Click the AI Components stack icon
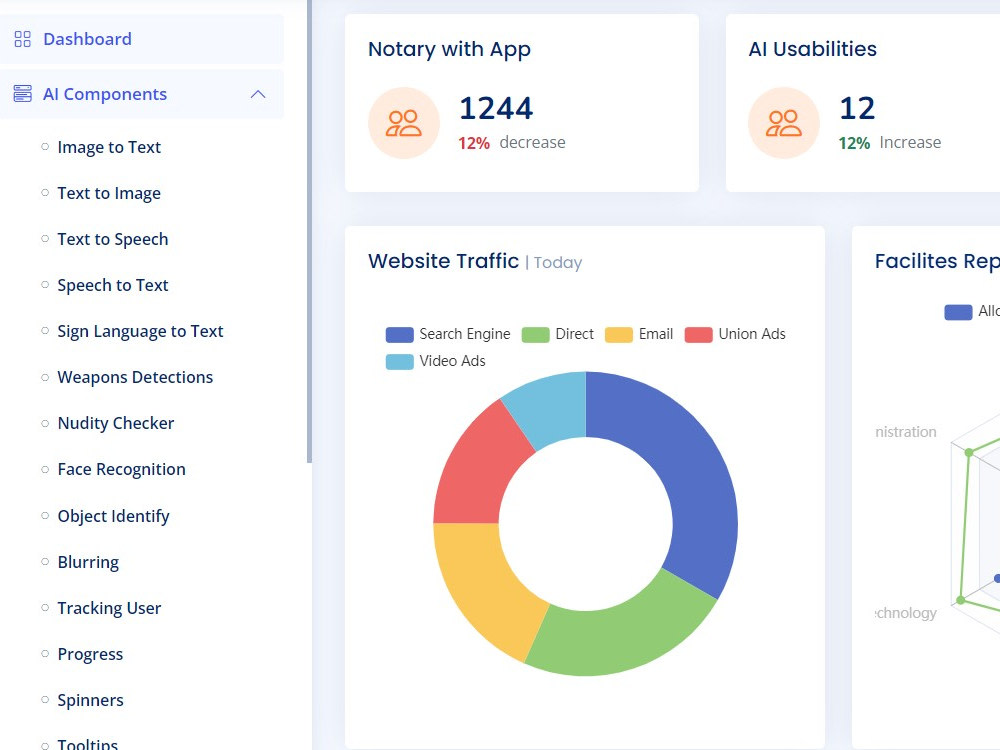This screenshot has height=750, width=1000. point(22,94)
